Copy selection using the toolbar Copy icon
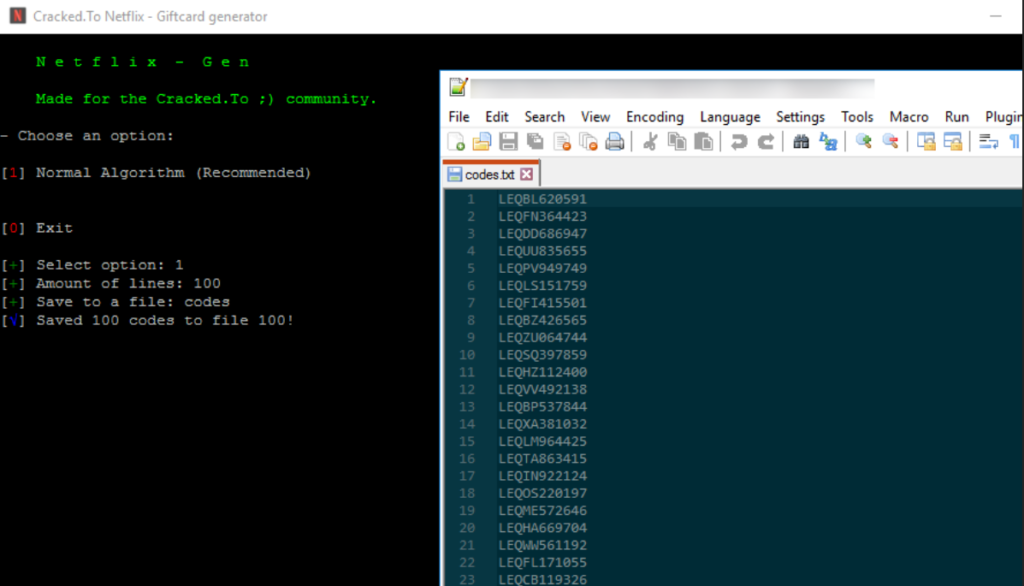The width and height of the screenshot is (1024, 586). tap(677, 141)
